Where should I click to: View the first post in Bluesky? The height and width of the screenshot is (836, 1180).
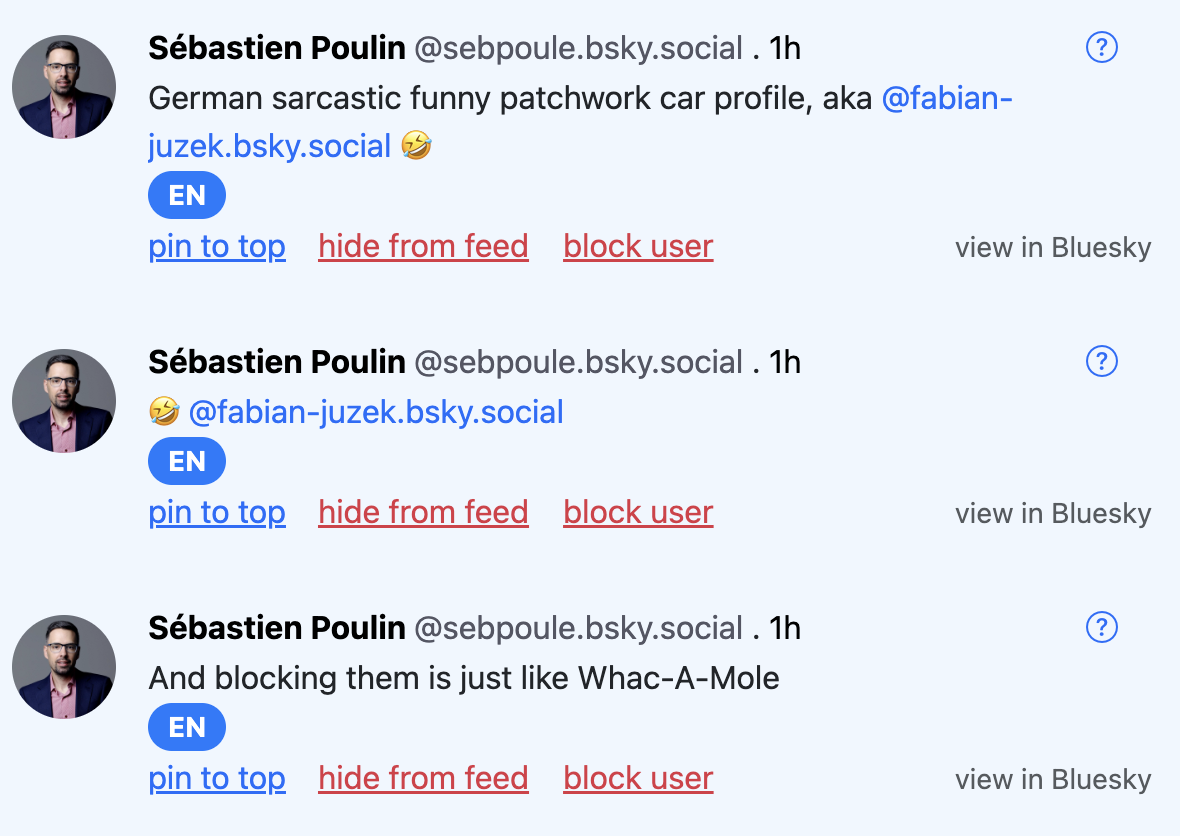1053,248
